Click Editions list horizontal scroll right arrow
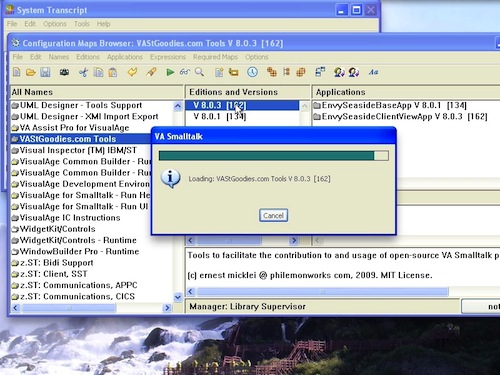This screenshot has width=500, height=375. tap(294, 240)
